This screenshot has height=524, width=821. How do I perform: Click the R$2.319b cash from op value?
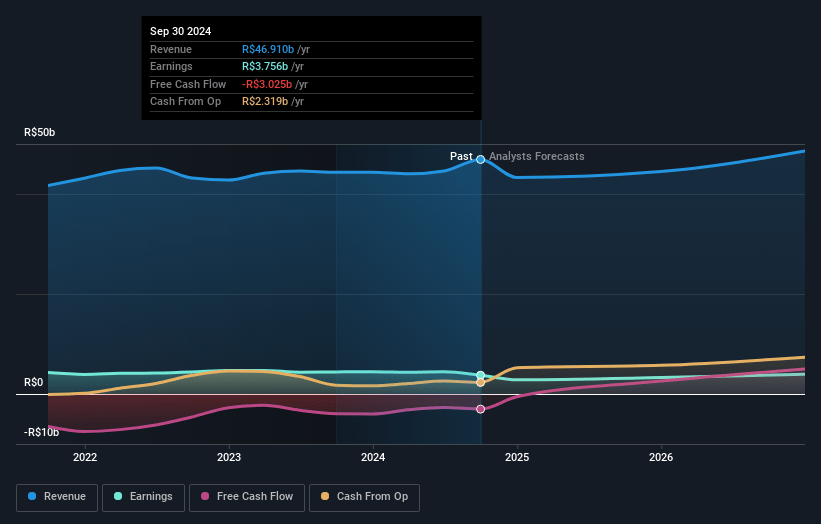[x=265, y=102]
